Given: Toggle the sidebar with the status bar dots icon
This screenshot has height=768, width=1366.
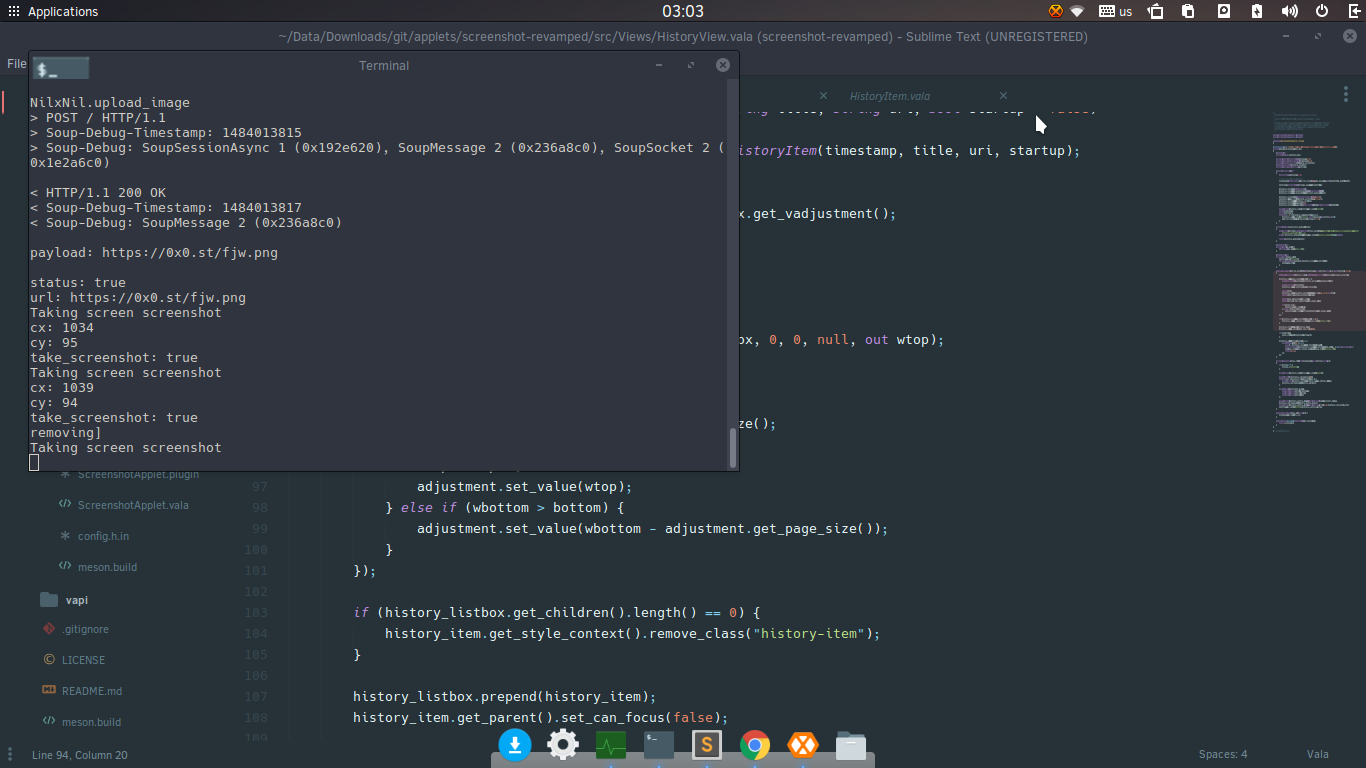Looking at the screenshot, I should [11, 755].
